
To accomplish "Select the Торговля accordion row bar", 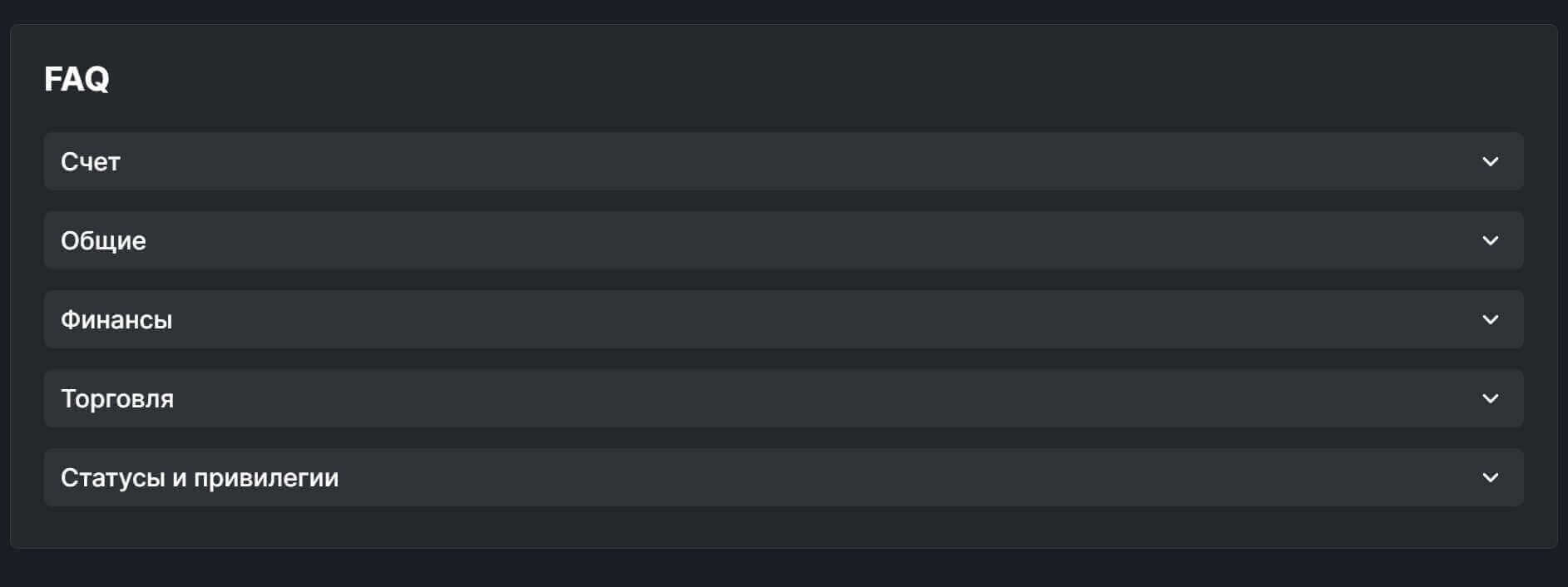I will [x=782, y=398].
